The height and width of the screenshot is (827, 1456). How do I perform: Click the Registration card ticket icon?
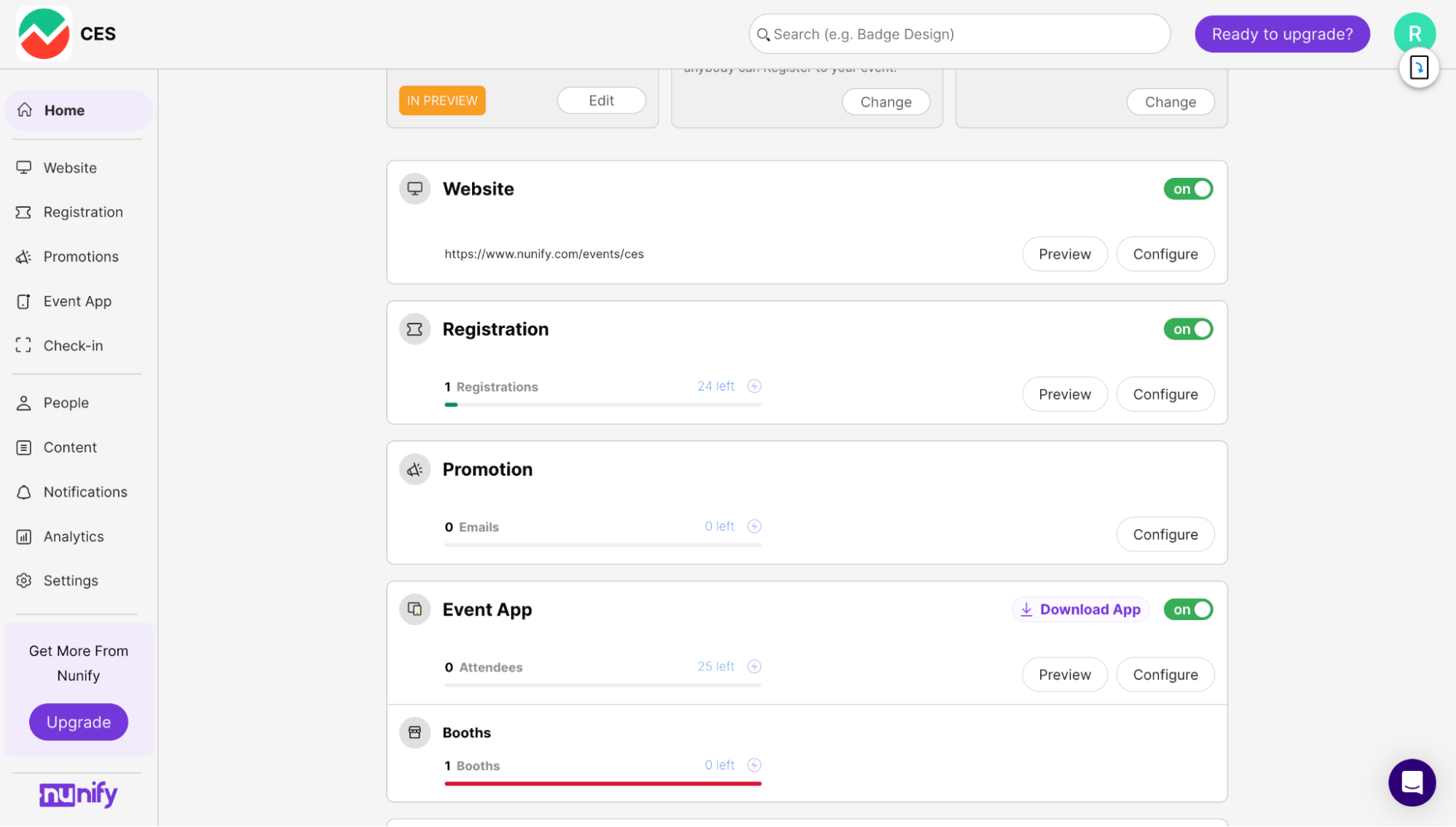[414, 329]
